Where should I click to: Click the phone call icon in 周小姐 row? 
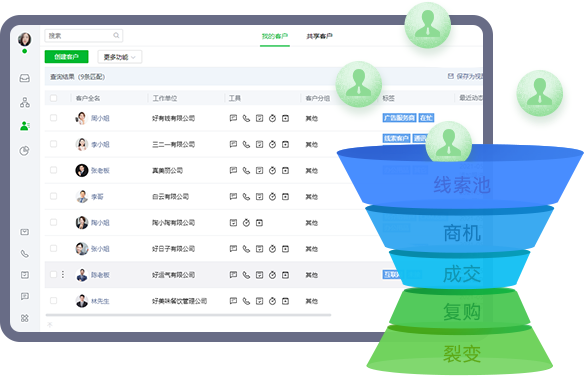click(246, 118)
